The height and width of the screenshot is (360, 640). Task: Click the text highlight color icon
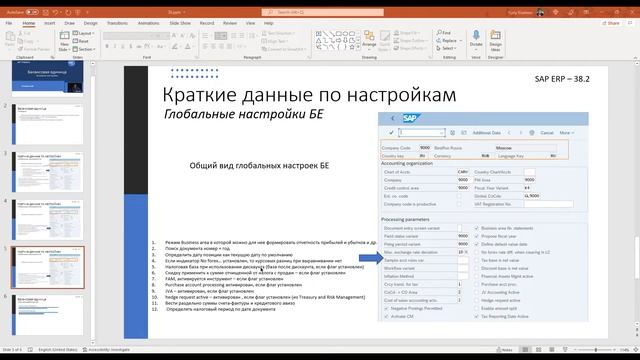175,47
